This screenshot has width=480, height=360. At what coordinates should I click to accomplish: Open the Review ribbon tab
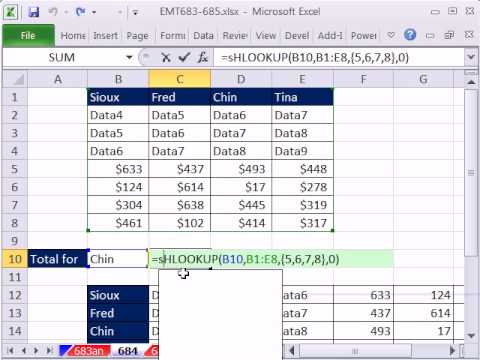coord(235,36)
